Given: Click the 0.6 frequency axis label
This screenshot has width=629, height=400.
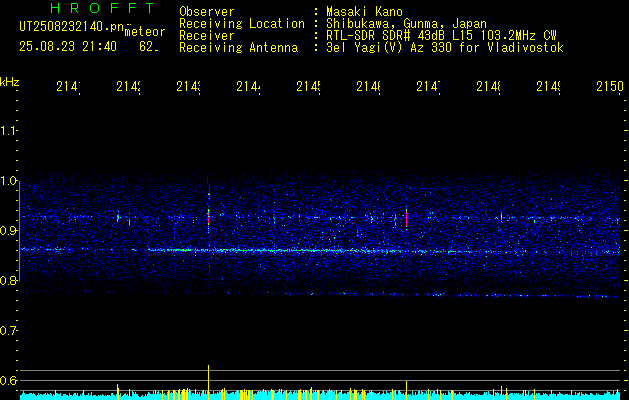Looking at the screenshot, I should (x=8, y=380).
